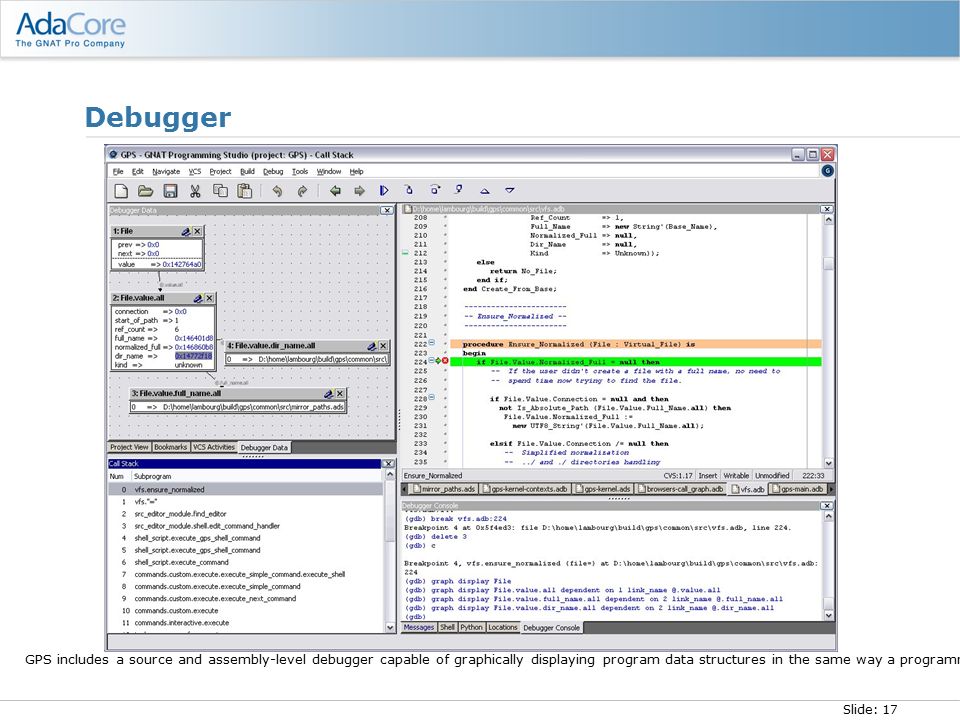Switch to the Python tab
Screen dimensions: 960x720
[x=471, y=628]
